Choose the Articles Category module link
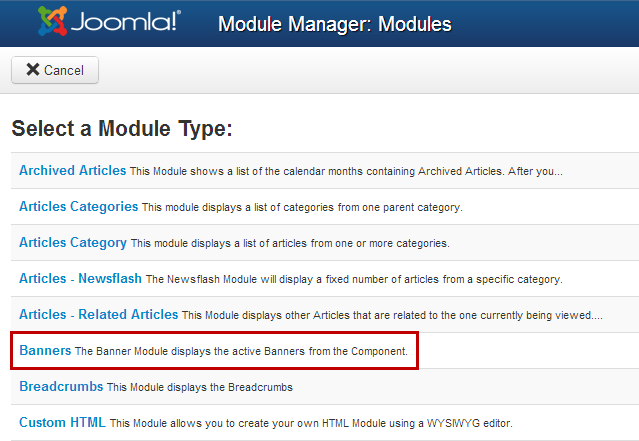Screen dimensions: 639x441 click(x=73, y=243)
